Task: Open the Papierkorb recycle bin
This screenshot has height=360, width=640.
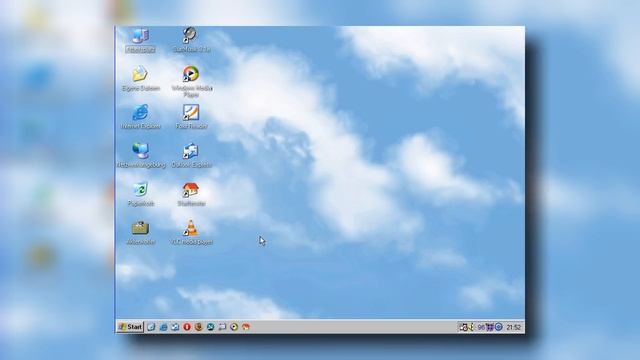Action: 140,194
